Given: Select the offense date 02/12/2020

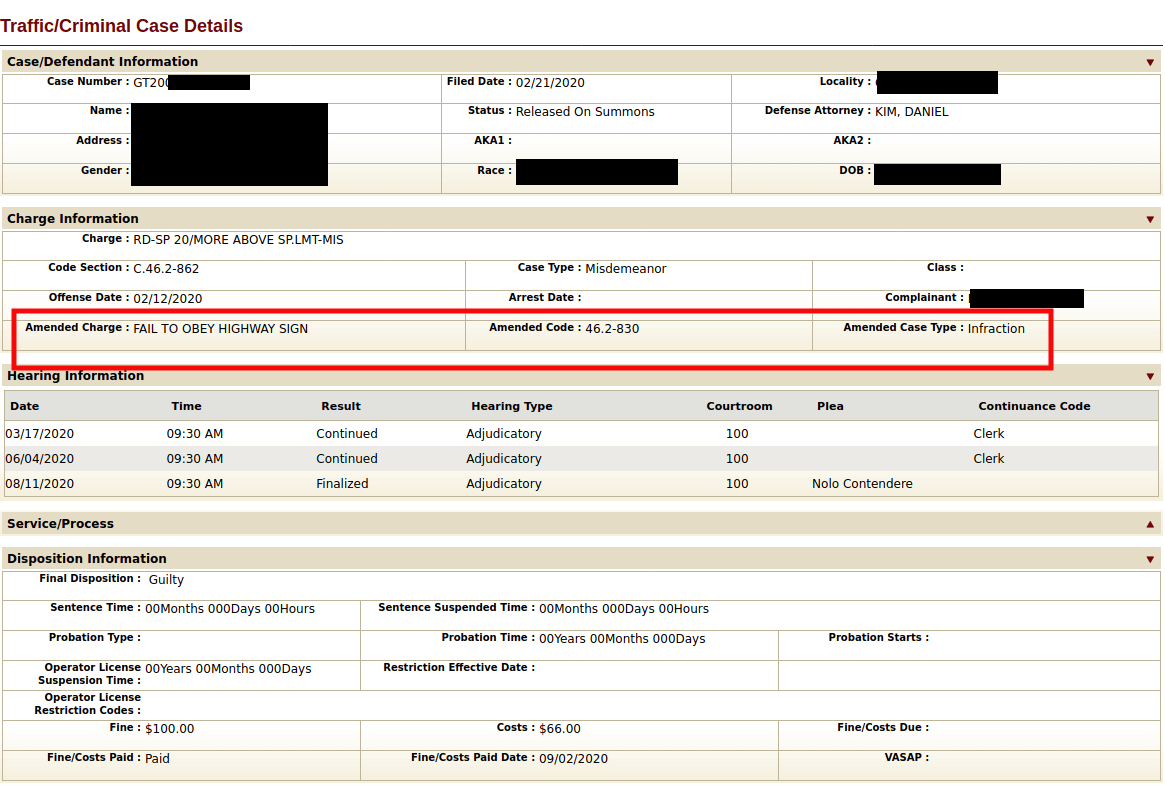Looking at the screenshot, I should pos(167,299).
